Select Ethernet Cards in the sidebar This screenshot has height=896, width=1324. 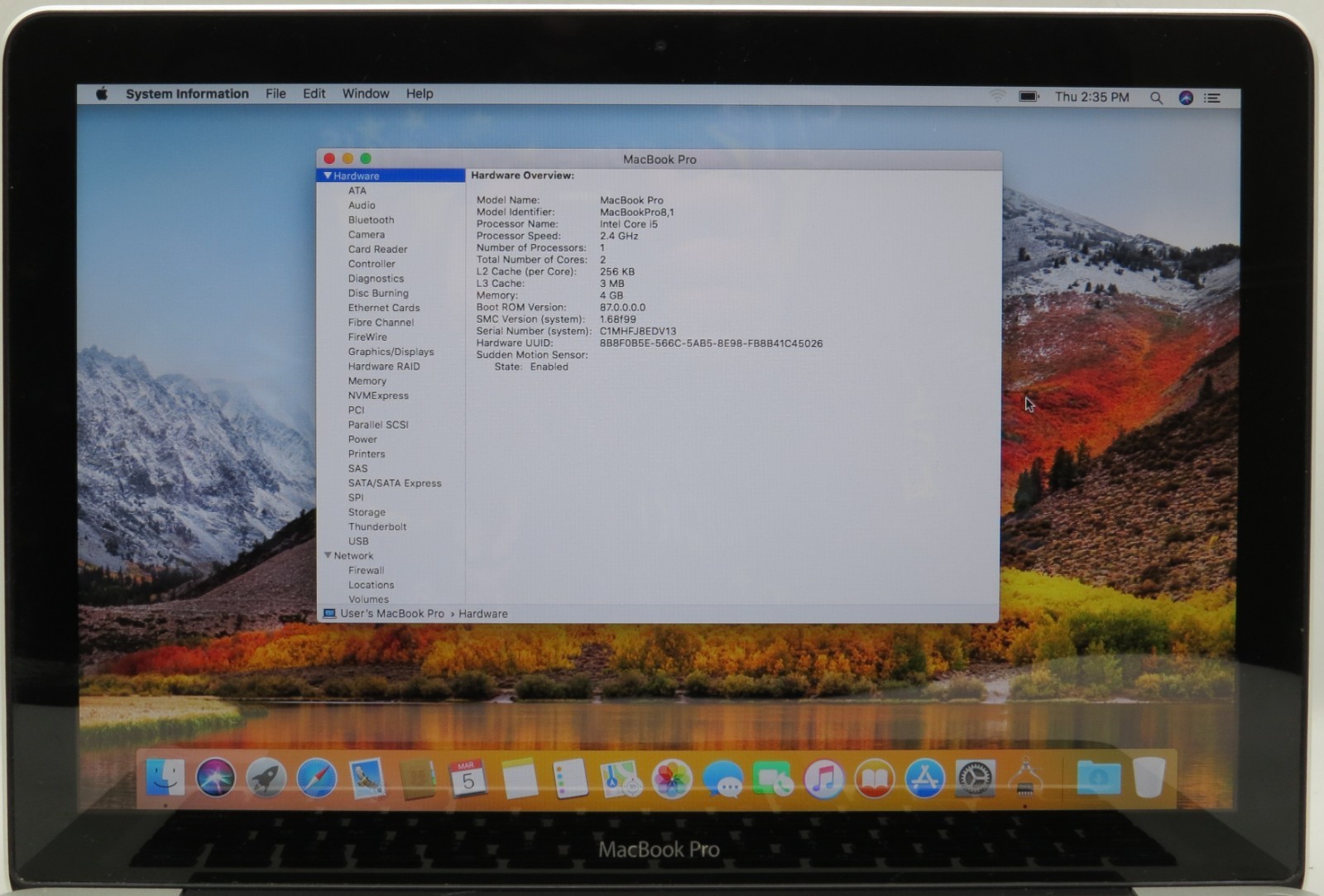[384, 308]
